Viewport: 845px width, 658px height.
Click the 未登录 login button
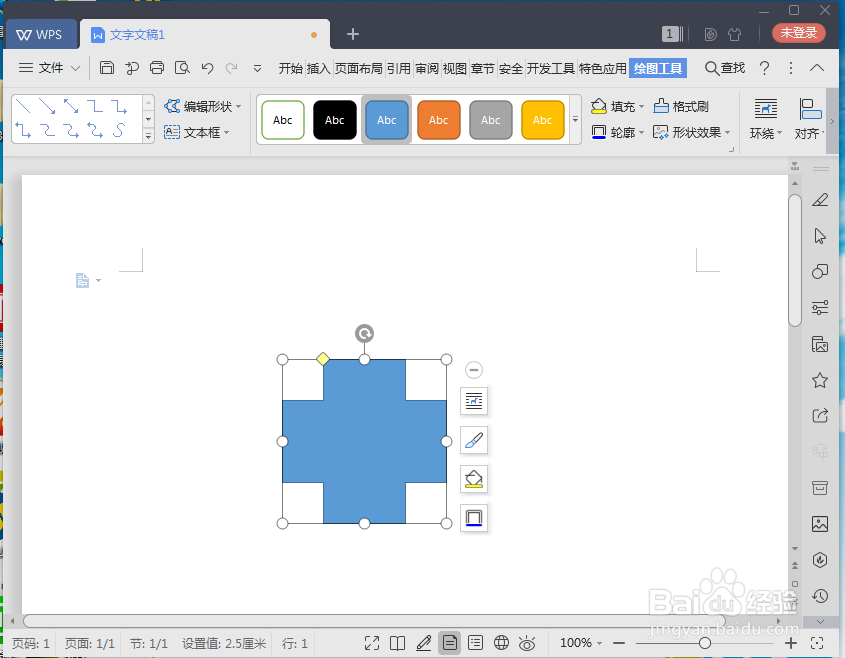798,32
